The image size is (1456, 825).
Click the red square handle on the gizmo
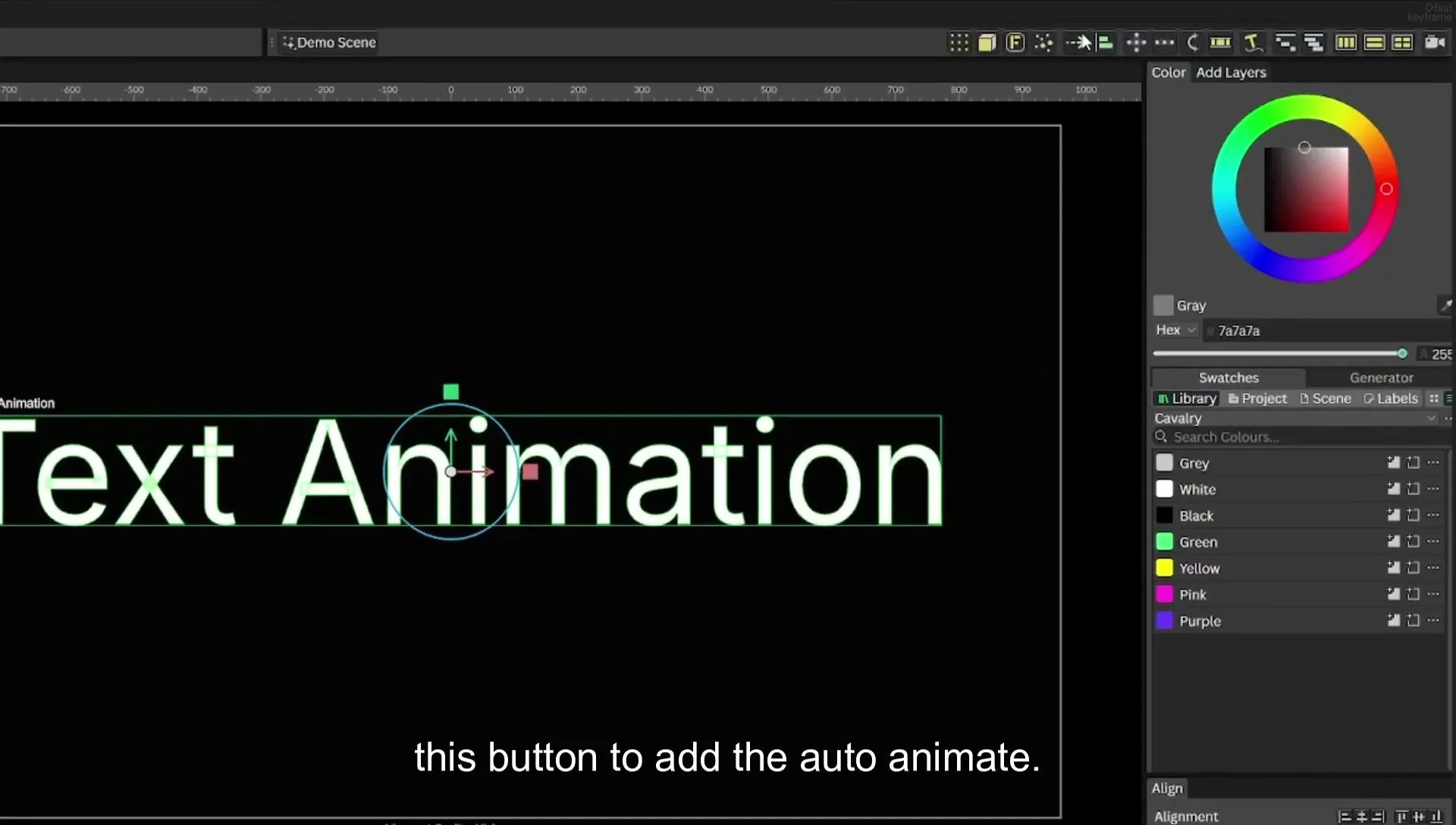click(x=530, y=472)
